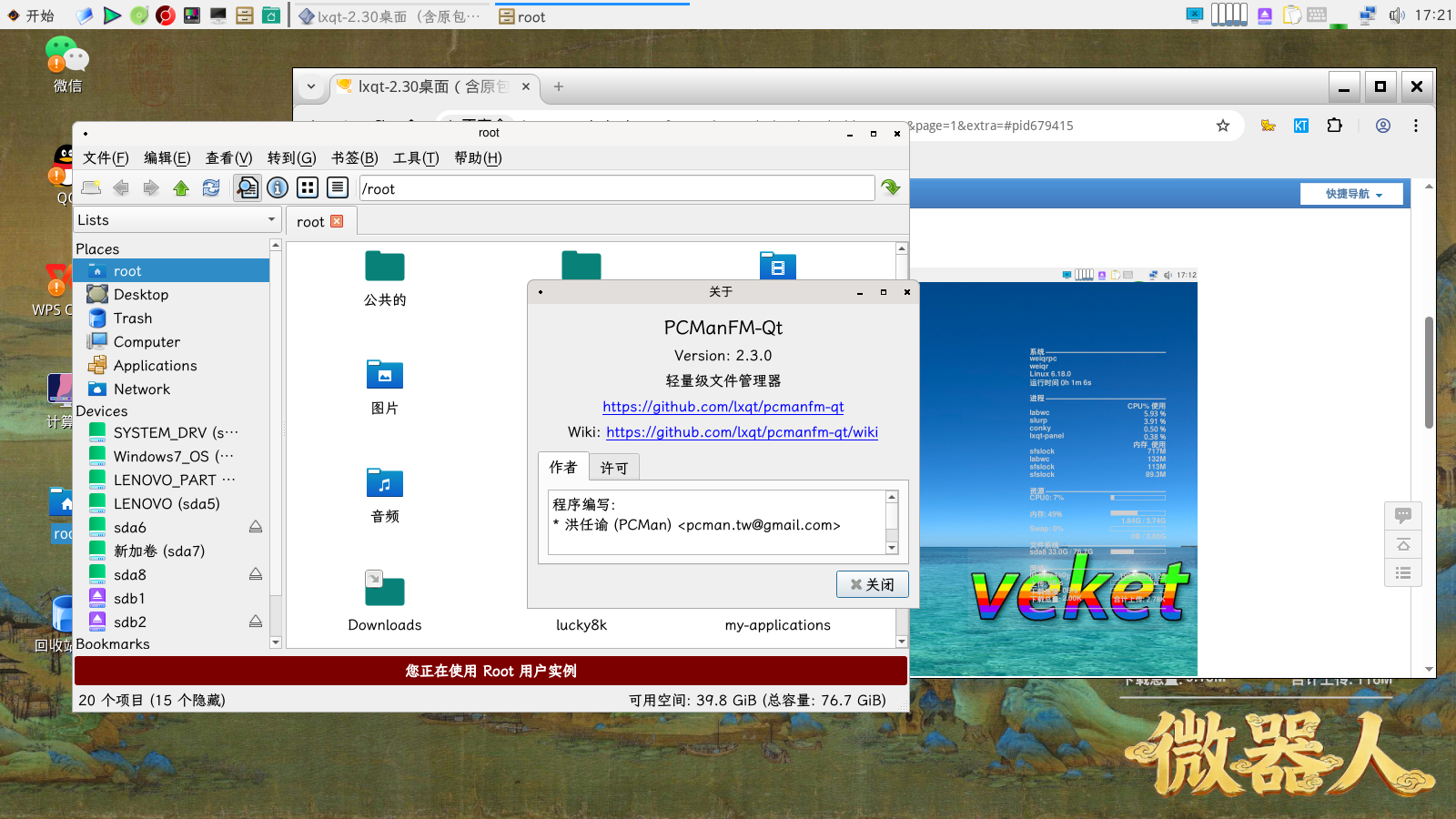Open new tab in file manager toolbar
This screenshot has width=1456, height=819.
89,187
